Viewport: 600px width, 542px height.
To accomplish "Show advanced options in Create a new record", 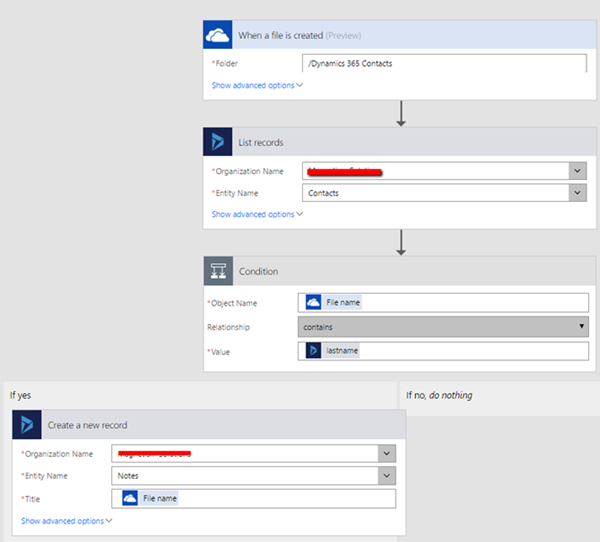I will pyautogui.click(x=66, y=521).
